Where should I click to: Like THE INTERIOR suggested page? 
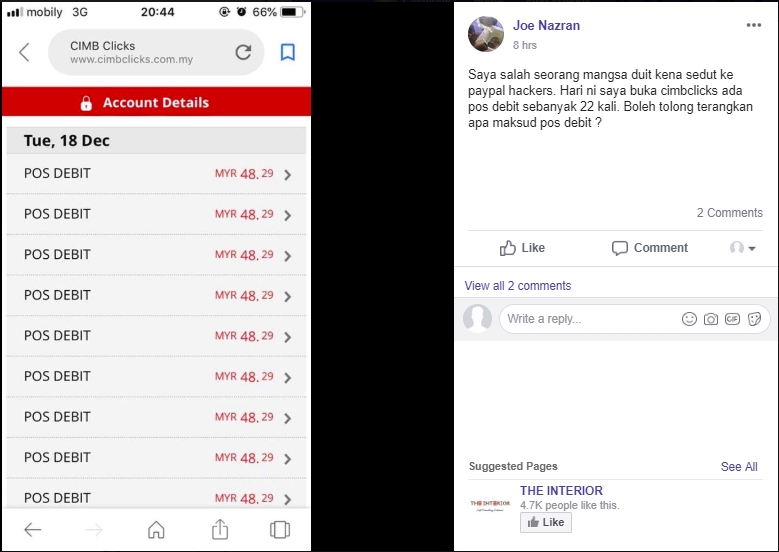545,522
